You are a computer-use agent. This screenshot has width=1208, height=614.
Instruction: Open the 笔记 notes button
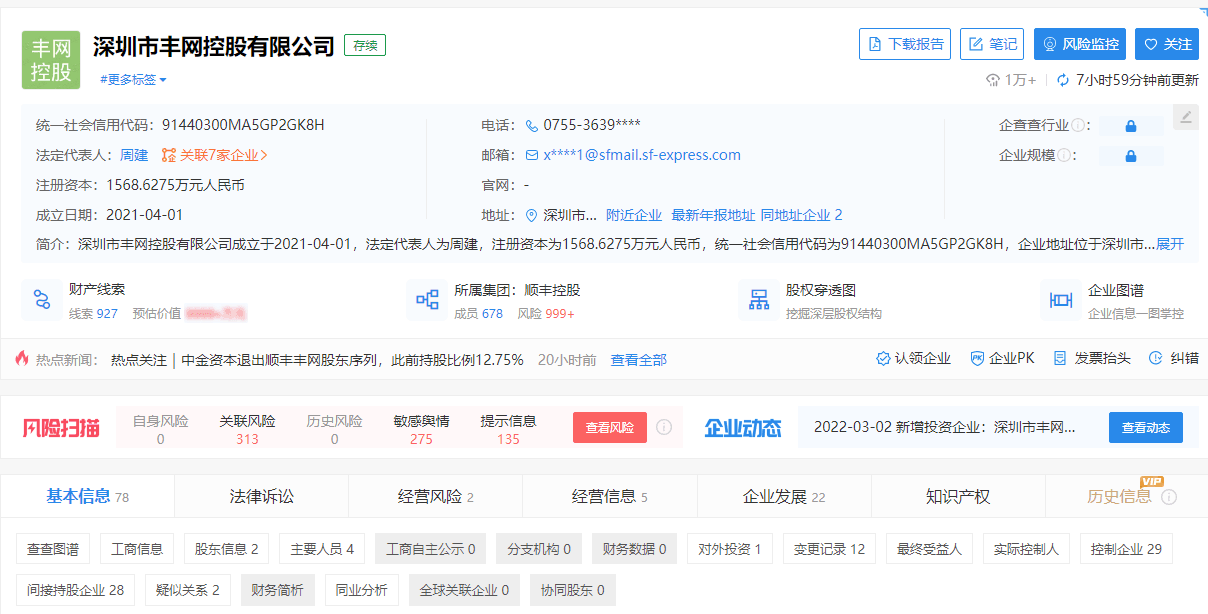click(x=992, y=44)
